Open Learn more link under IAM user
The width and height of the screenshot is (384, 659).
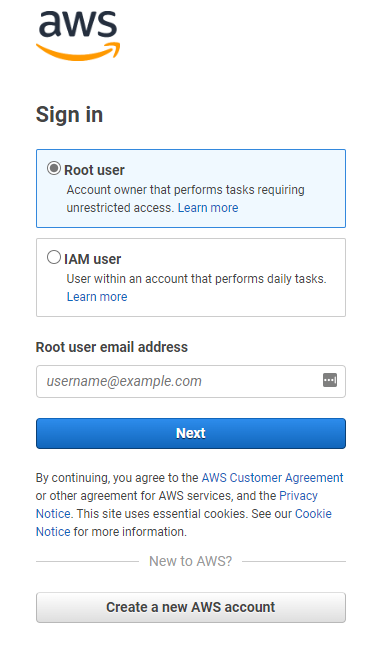(97, 297)
